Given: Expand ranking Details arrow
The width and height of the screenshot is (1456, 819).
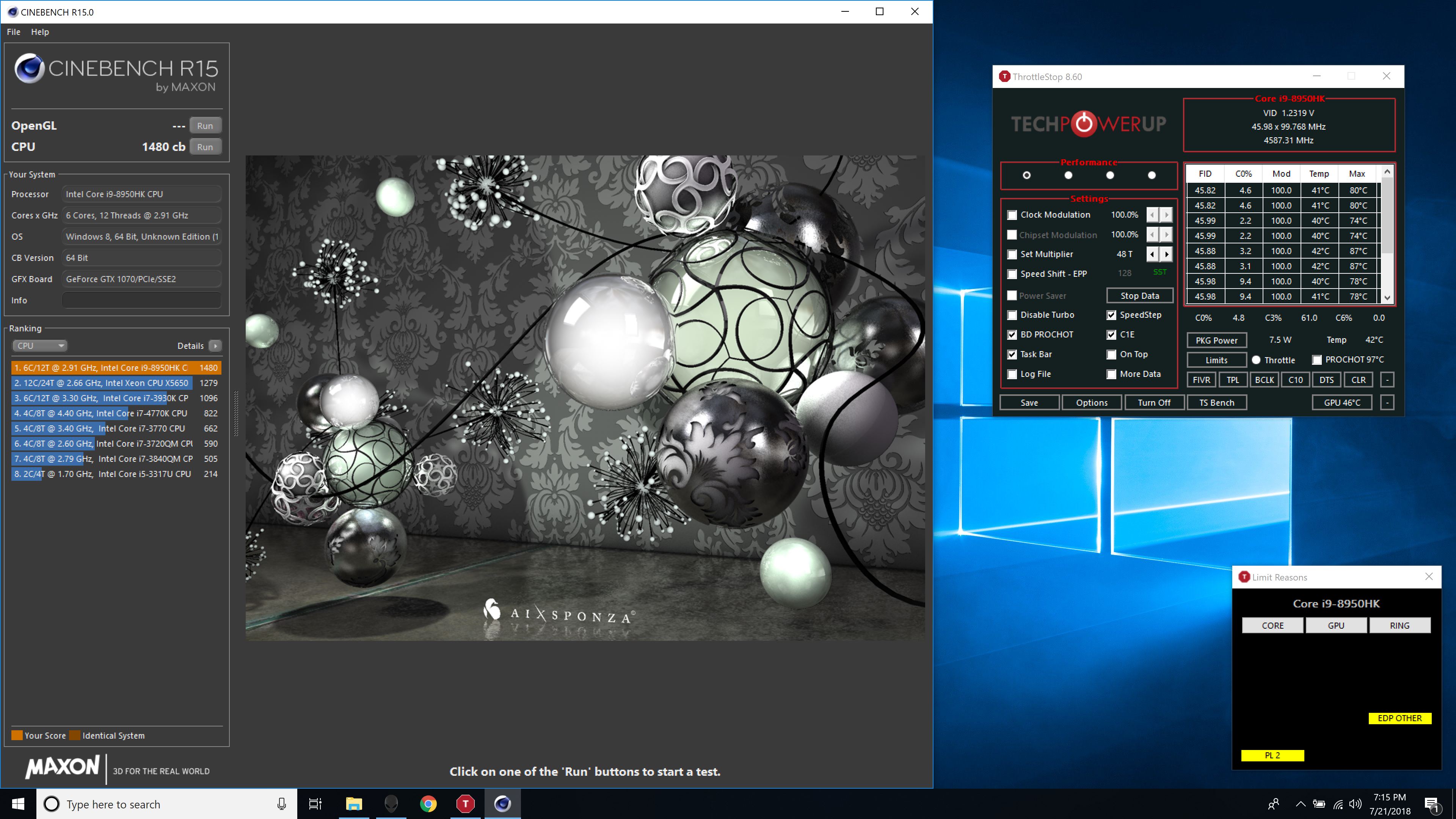Looking at the screenshot, I should (215, 346).
